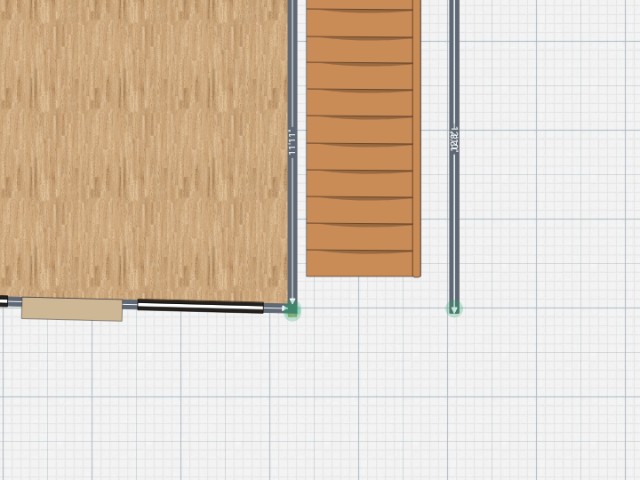The width and height of the screenshot is (640, 480).
Task: Select the 11'11" dimension label on room wall
Action: point(292,142)
